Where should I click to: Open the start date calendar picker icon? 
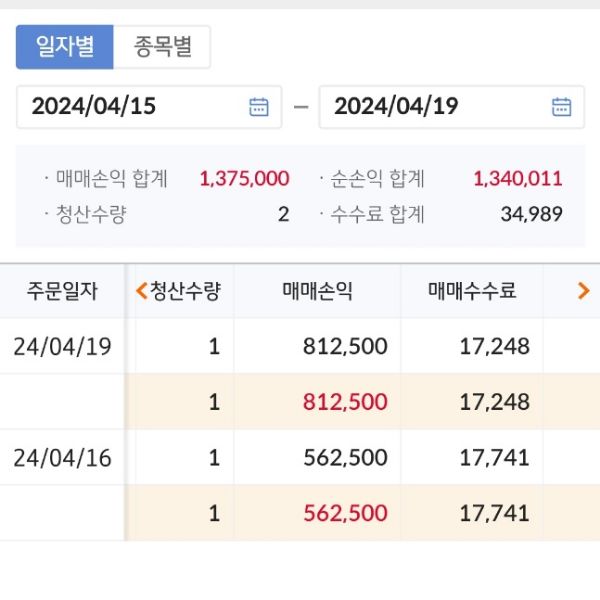[x=259, y=107]
